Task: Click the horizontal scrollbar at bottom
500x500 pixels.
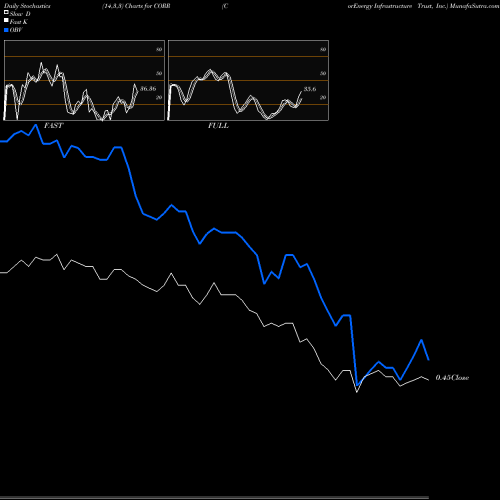Action: (214, 498)
